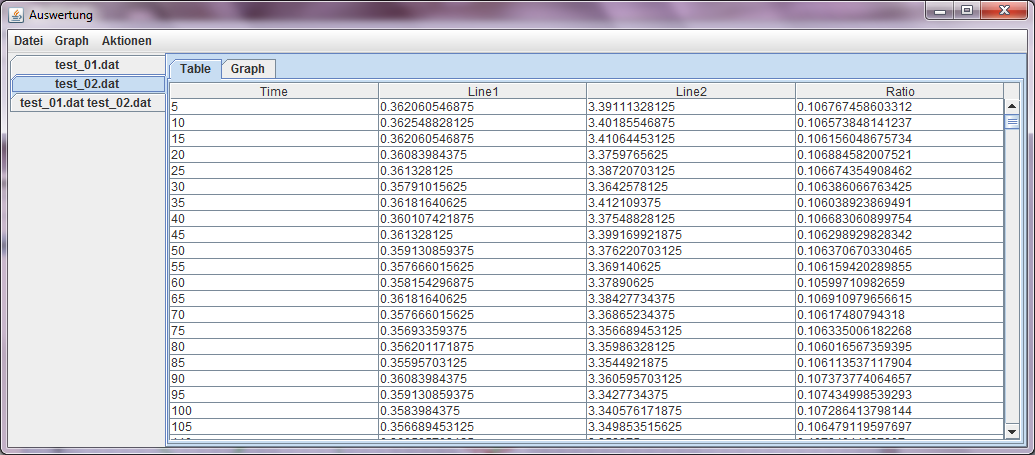Switch to the Table tab

tap(195, 69)
